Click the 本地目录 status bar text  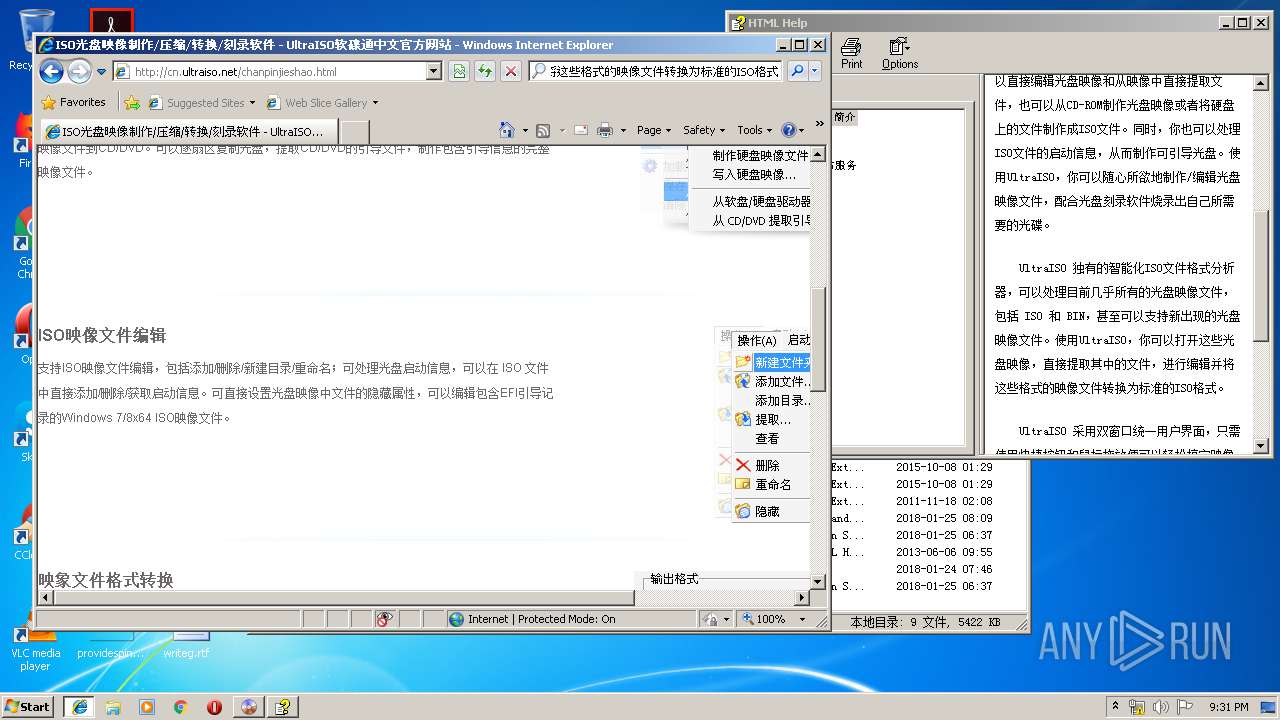(x=926, y=621)
